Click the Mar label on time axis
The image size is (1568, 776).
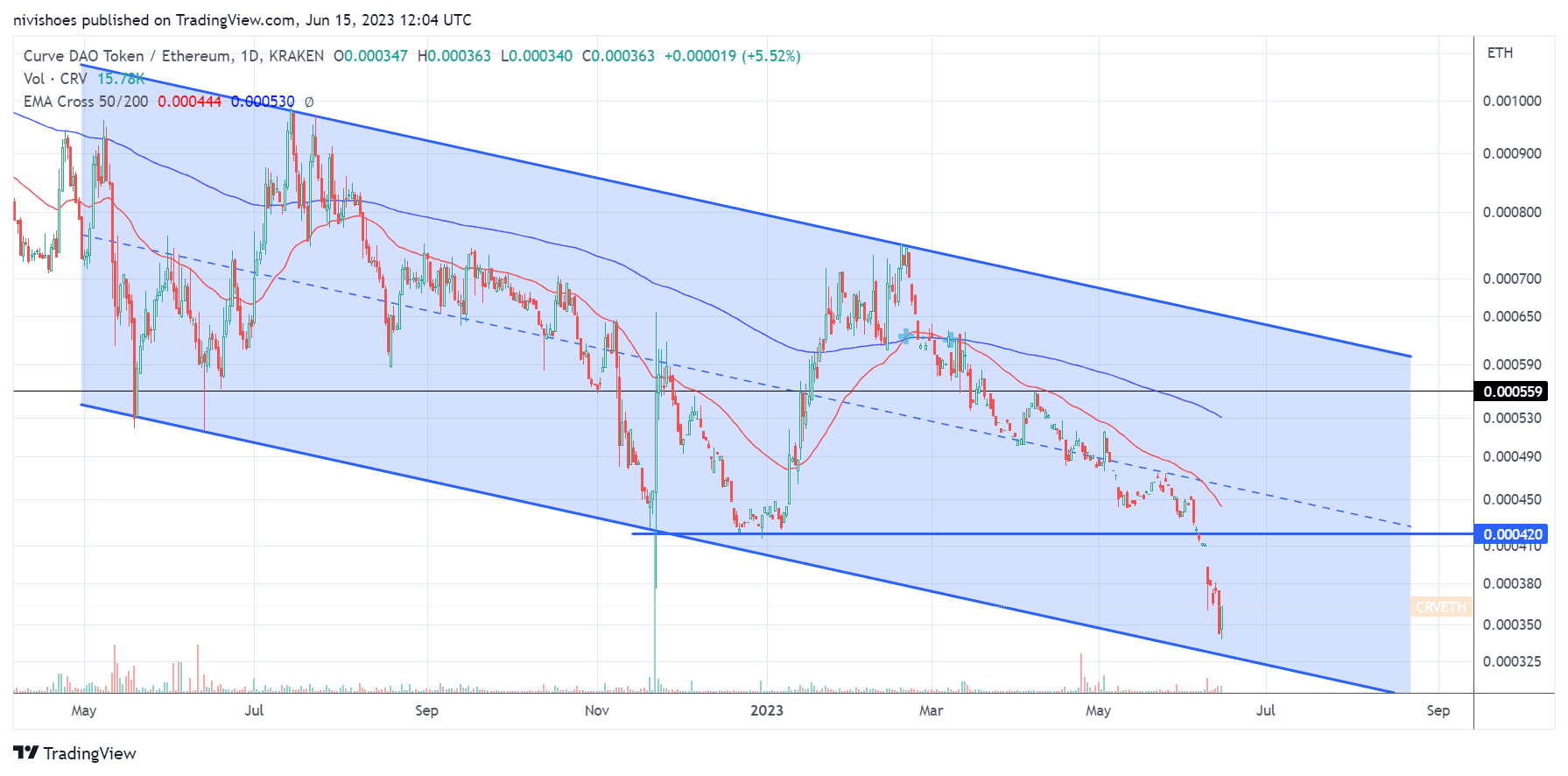pos(932,710)
